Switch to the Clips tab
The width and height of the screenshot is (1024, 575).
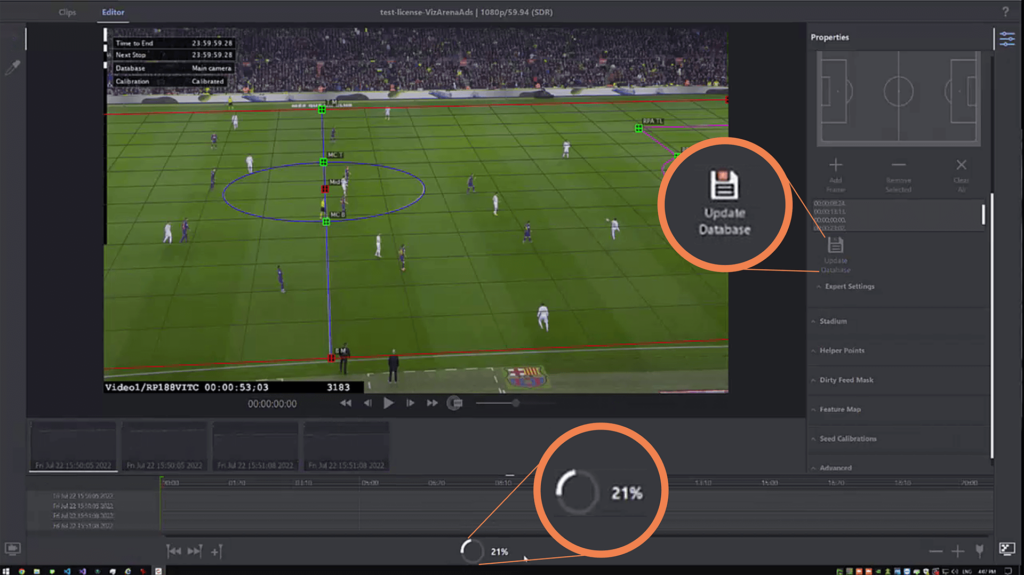pos(67,13)
